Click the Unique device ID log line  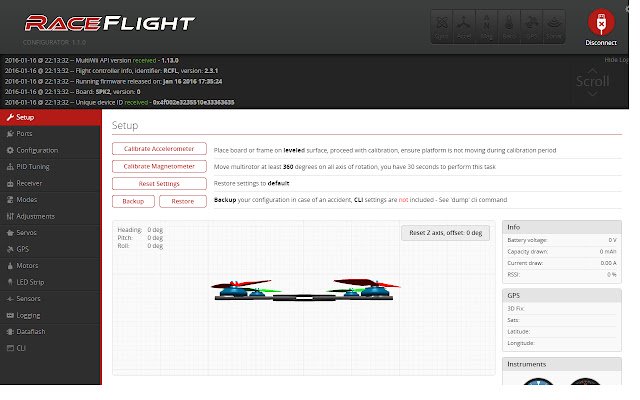[119, 102]
